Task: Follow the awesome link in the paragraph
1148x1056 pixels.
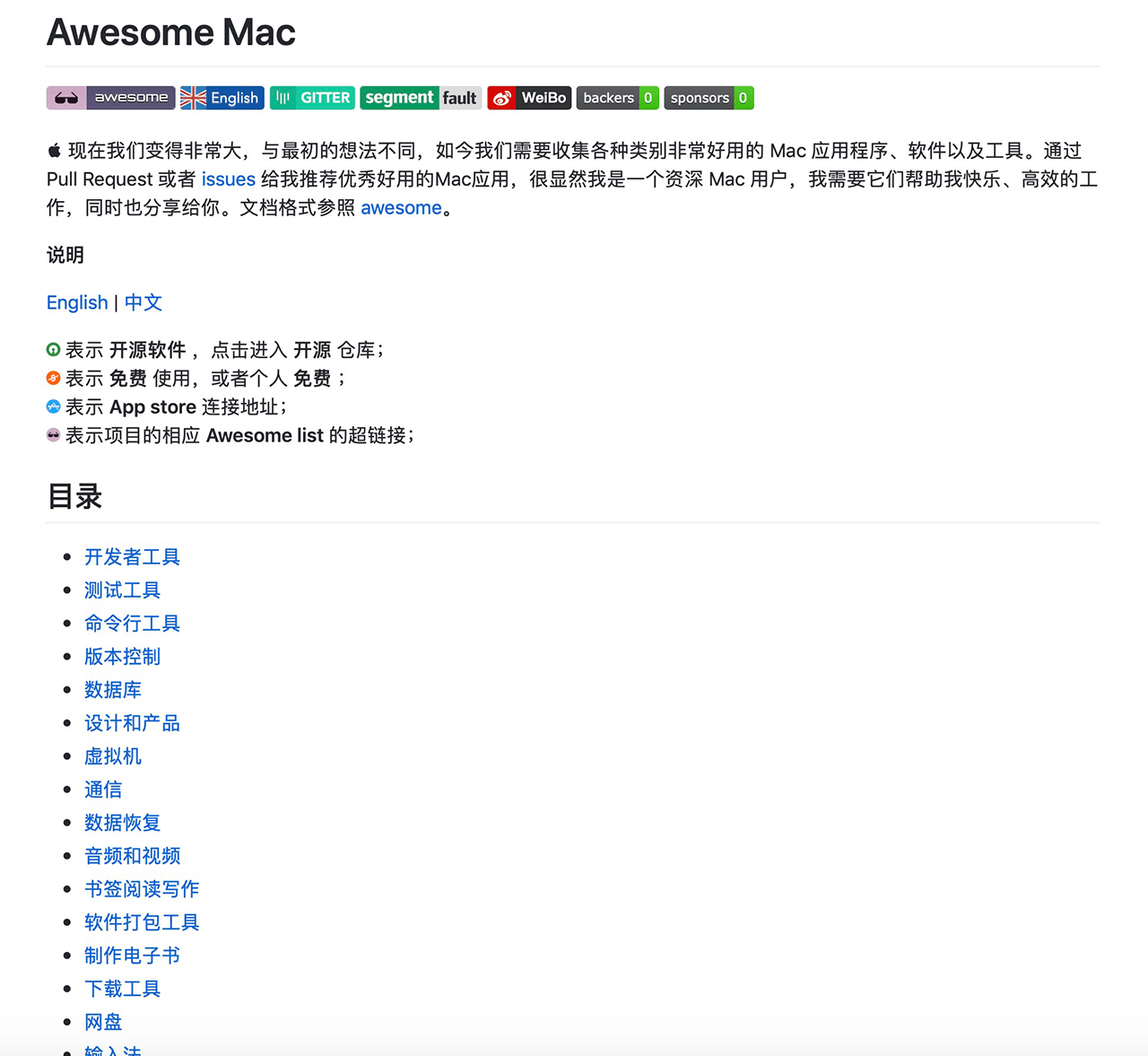Action: click(401, 208)
